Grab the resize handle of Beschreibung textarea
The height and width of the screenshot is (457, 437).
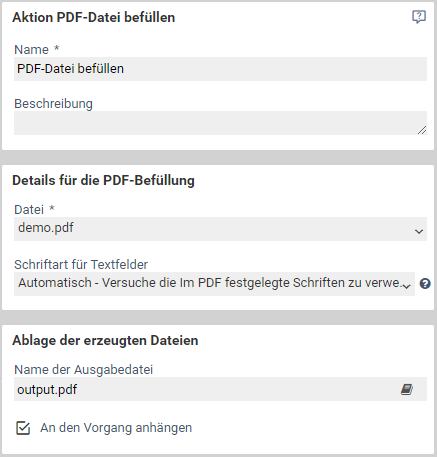[x=422, y=130]
